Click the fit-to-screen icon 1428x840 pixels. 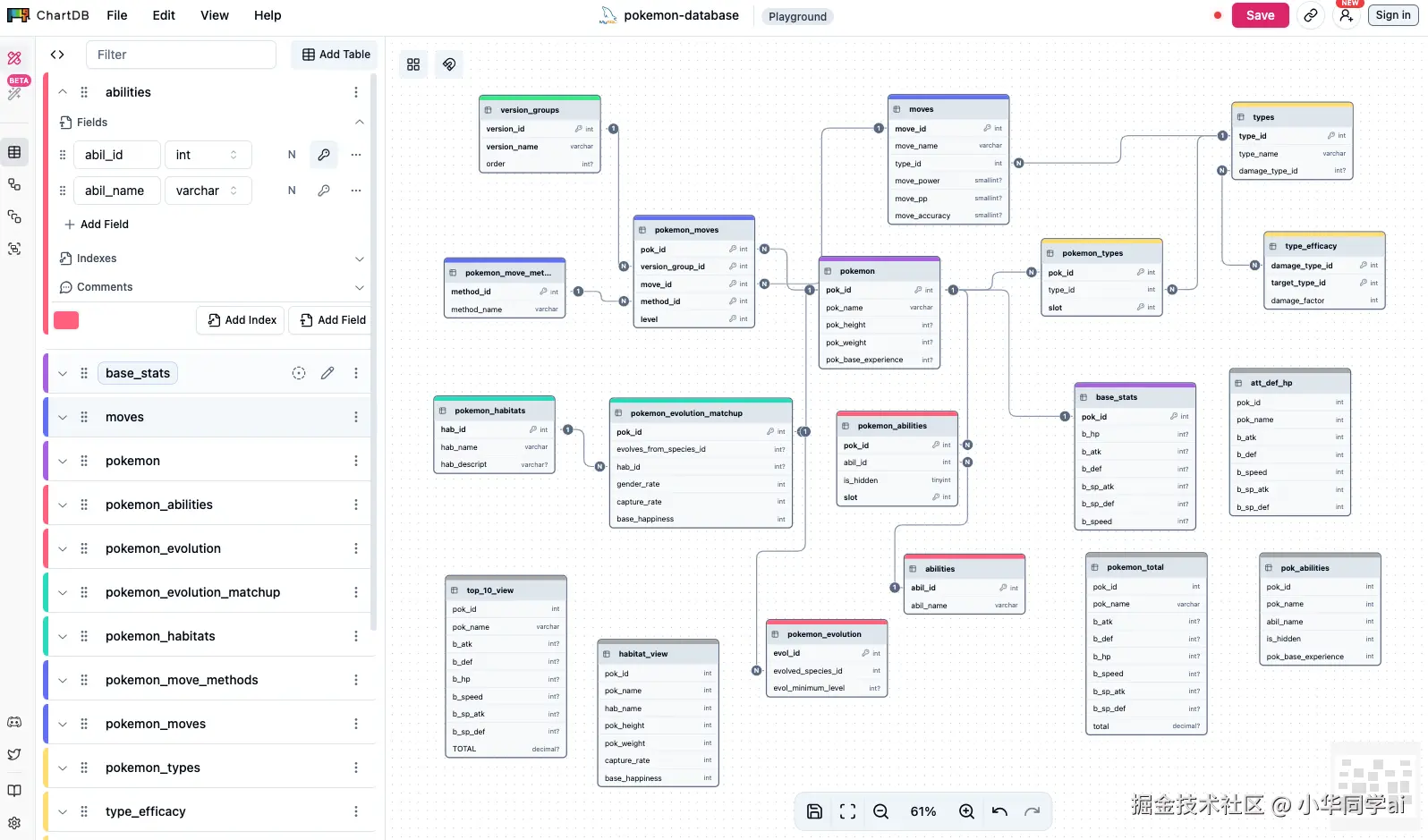[x=847, y=811]
